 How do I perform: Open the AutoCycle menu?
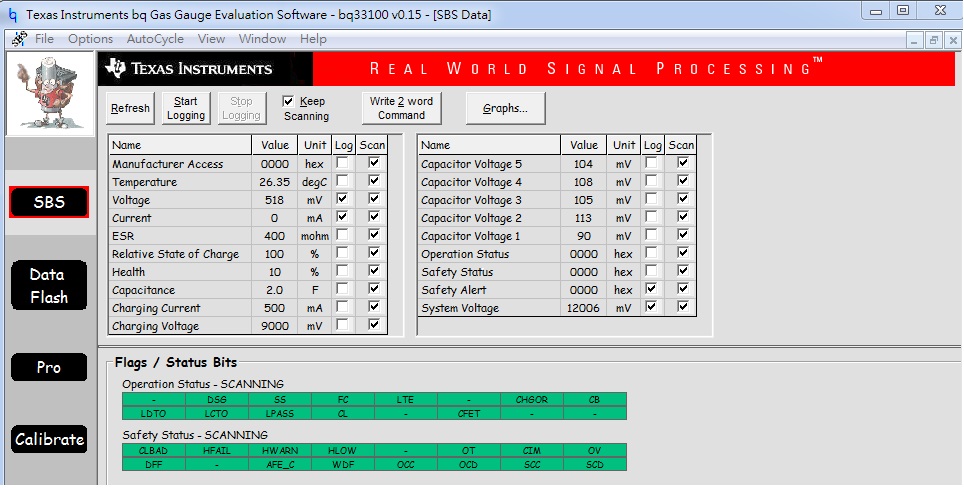155,39
